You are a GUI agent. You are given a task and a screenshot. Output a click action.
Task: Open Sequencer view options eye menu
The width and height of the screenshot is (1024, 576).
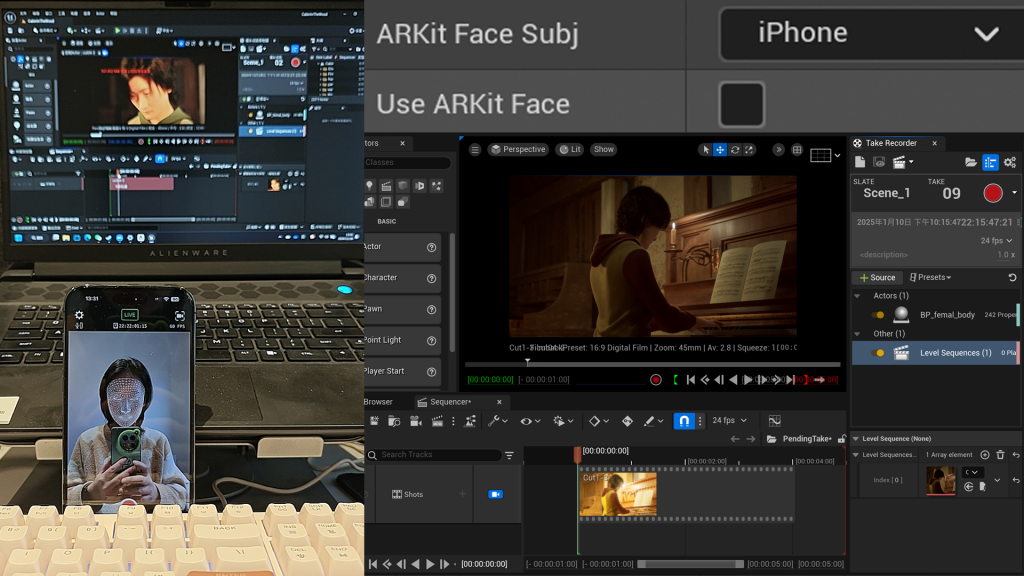(530, 421)
